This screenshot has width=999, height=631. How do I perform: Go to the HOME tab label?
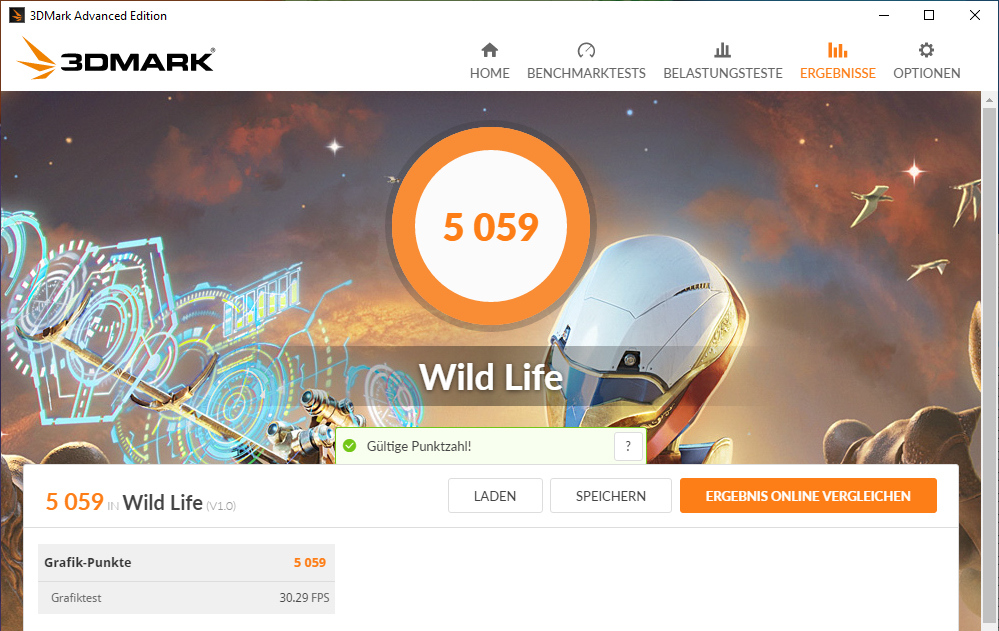click(489, 73)
